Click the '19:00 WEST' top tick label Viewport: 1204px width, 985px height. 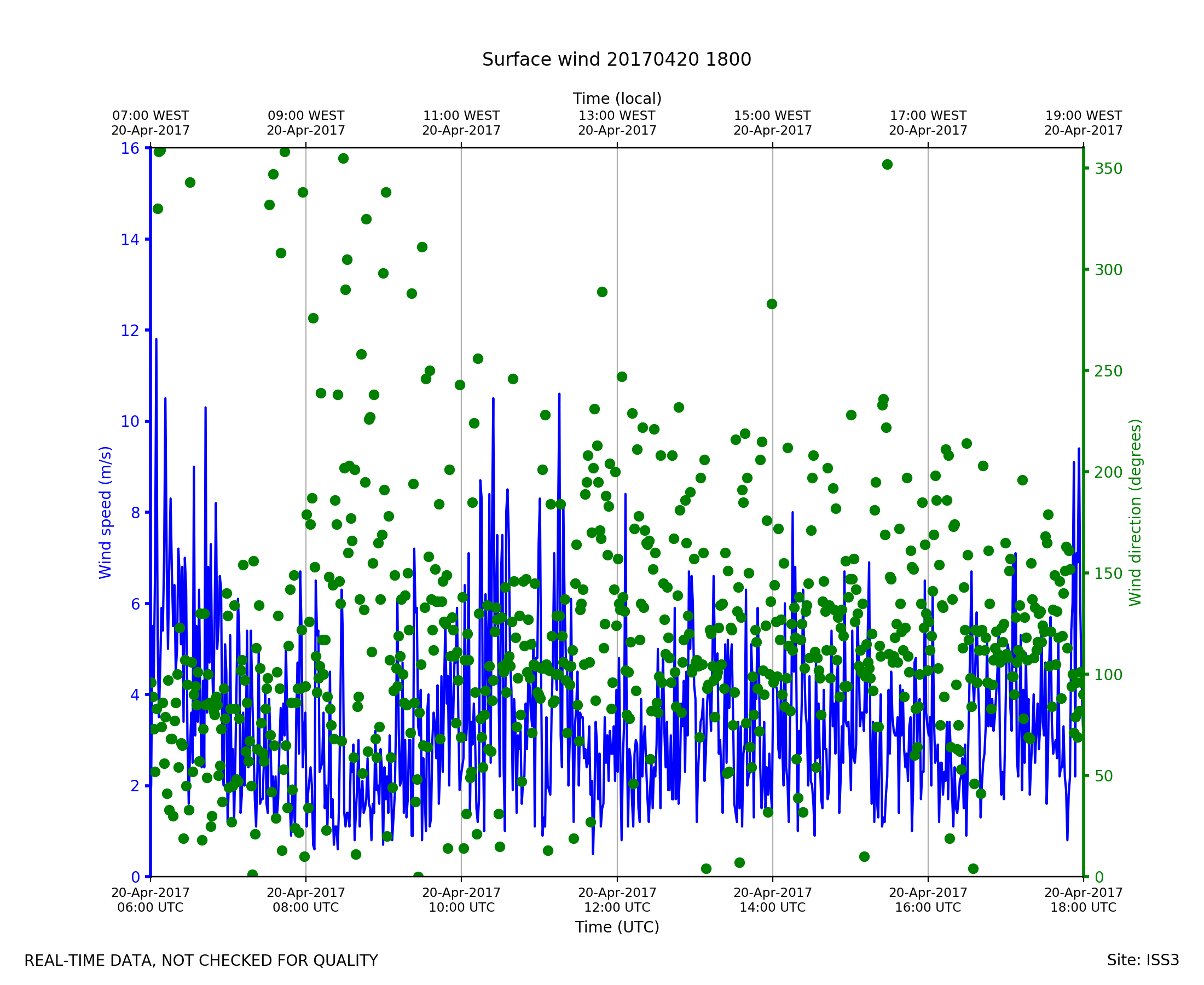(1083, 116)
